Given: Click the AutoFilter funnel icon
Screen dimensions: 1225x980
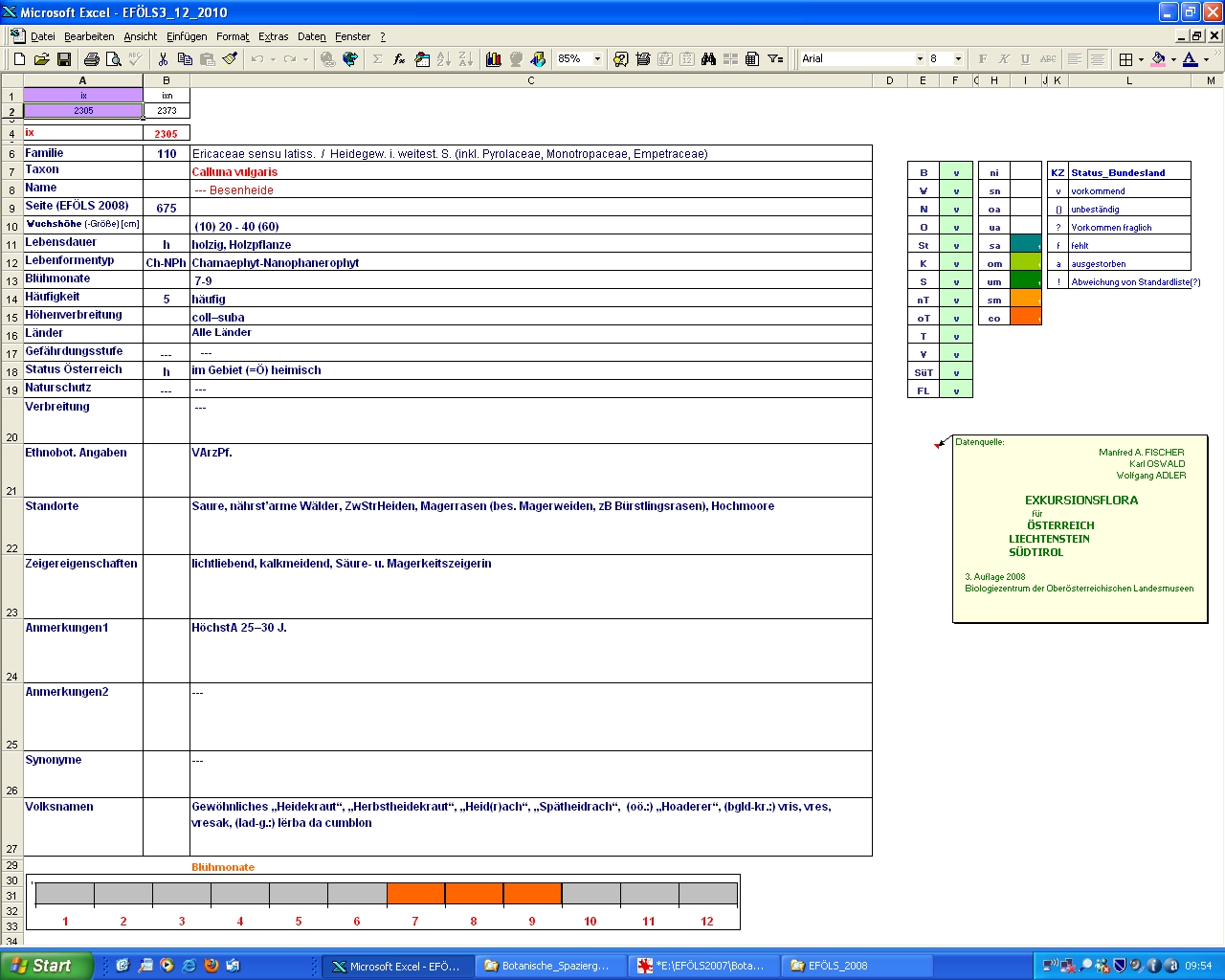Looking at the screenshot, I should click(775, 59).
